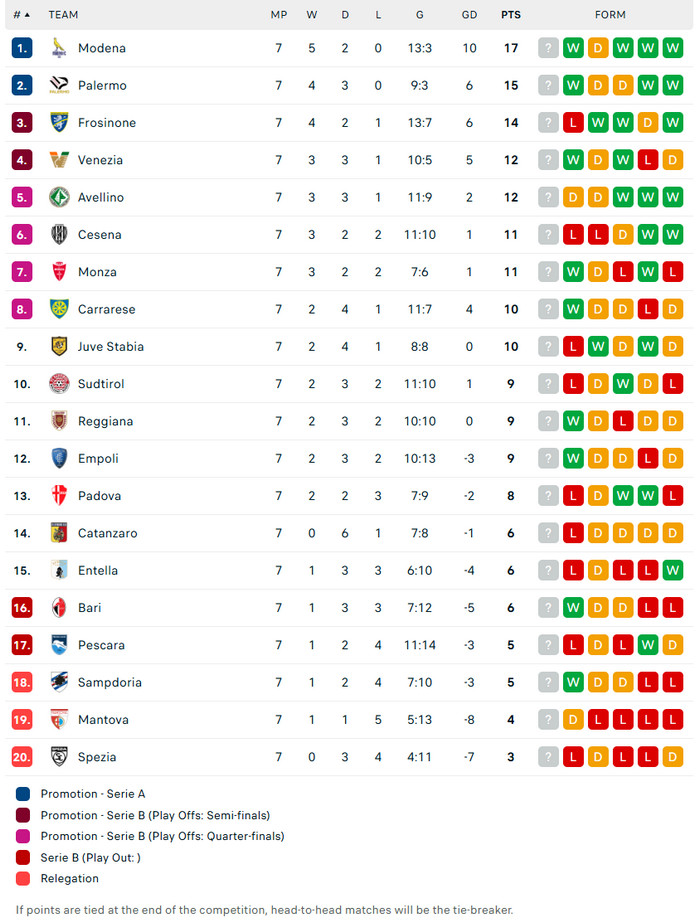Open the Avellino team link
The image size is (700, 923).
[101, 197]
